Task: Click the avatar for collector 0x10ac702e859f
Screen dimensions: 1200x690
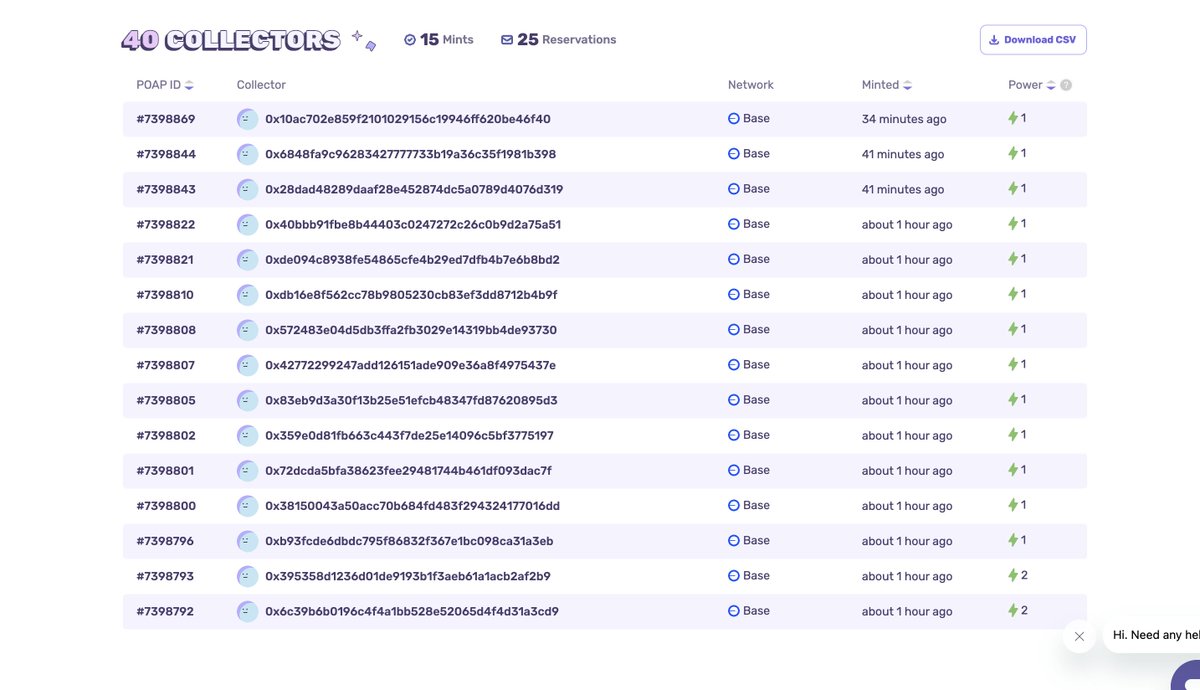Action: (x=247, y=119)
